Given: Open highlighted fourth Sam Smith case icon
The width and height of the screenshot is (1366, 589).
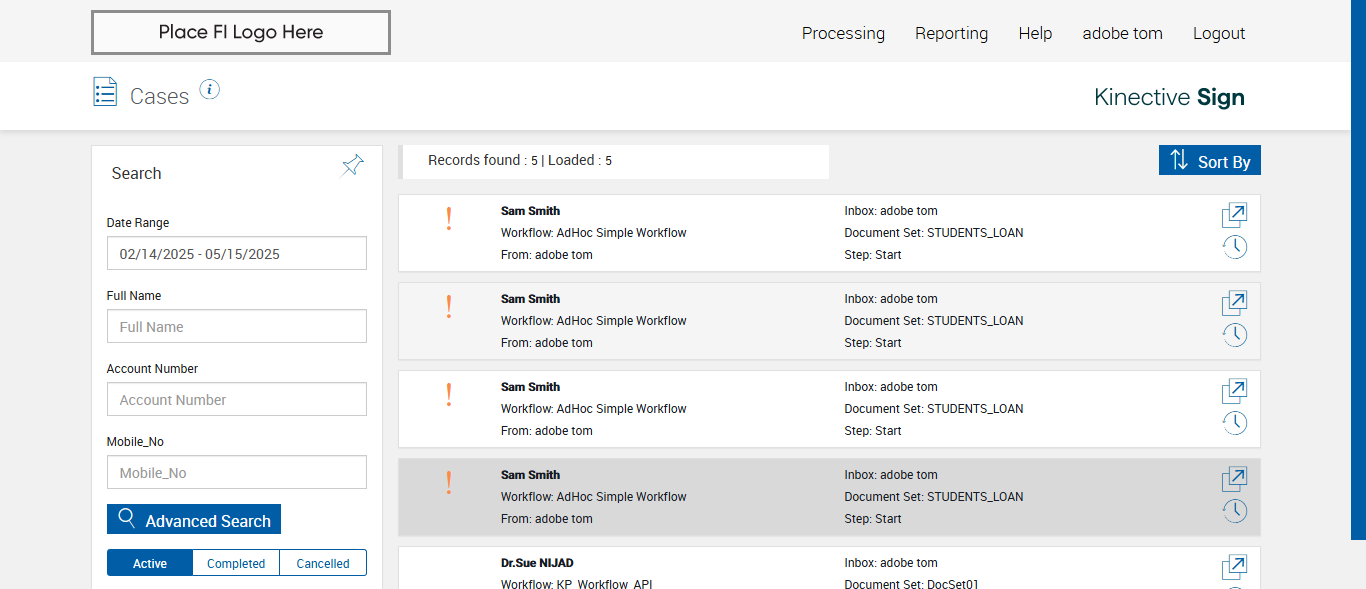Looking at the screenshot, I should (1234, 479).
